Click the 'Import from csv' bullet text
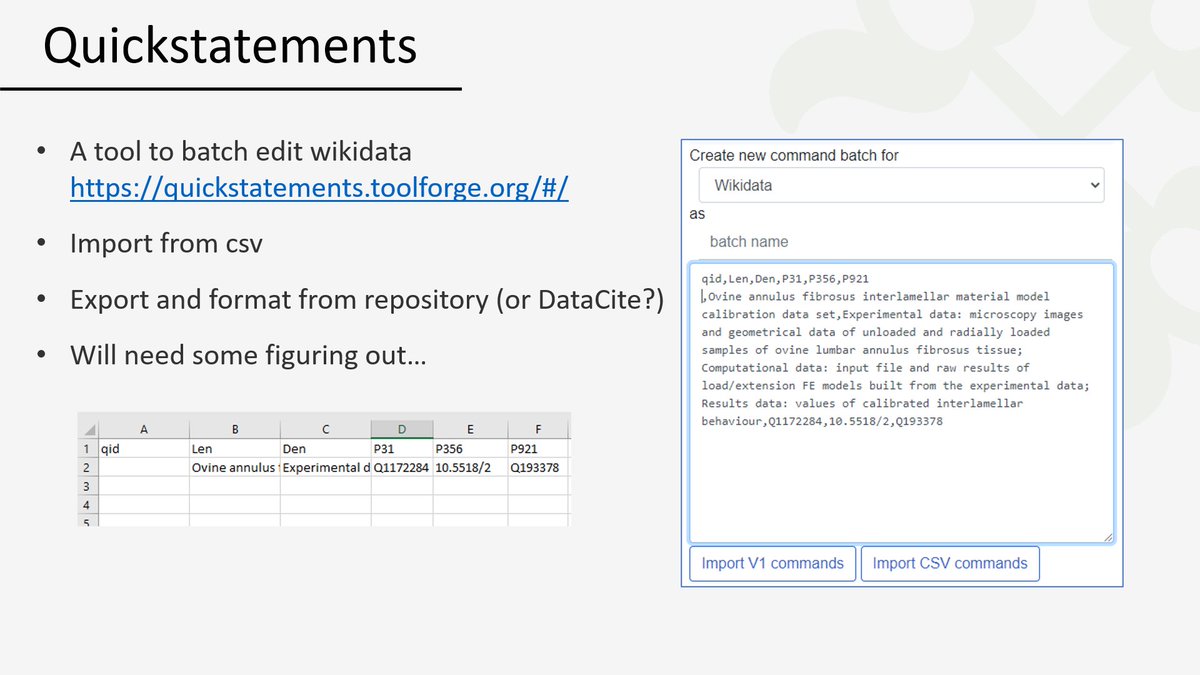Viewport: 1200px width, 675px height. [x=166, y=242]
